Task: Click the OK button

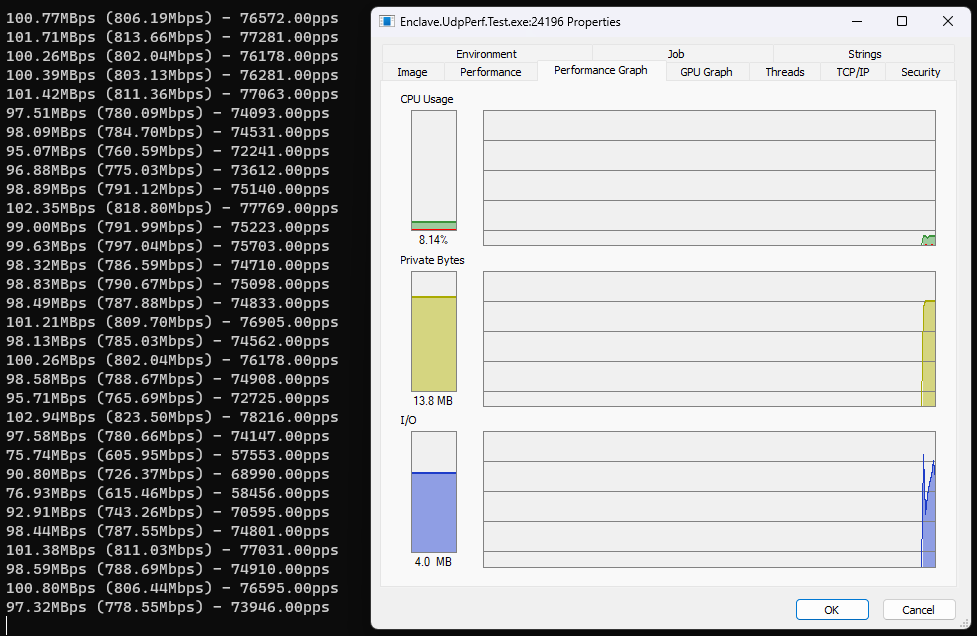Action: click(x=832, y=609)
